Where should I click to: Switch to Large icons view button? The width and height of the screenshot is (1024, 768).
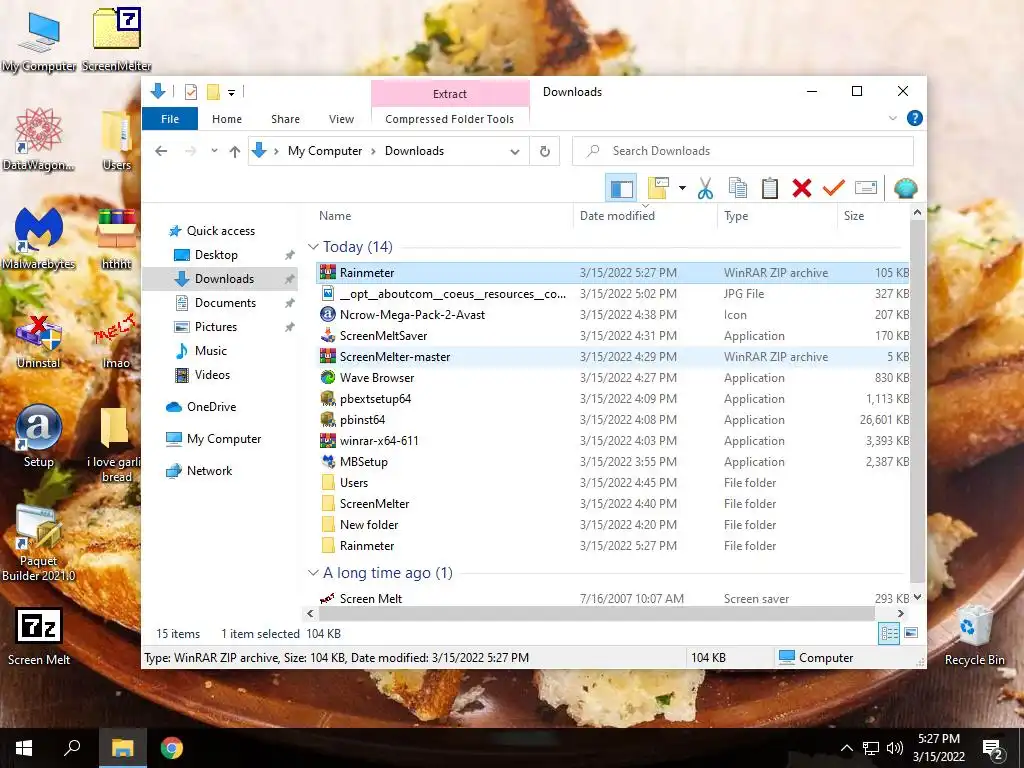[x=912, y=633]
